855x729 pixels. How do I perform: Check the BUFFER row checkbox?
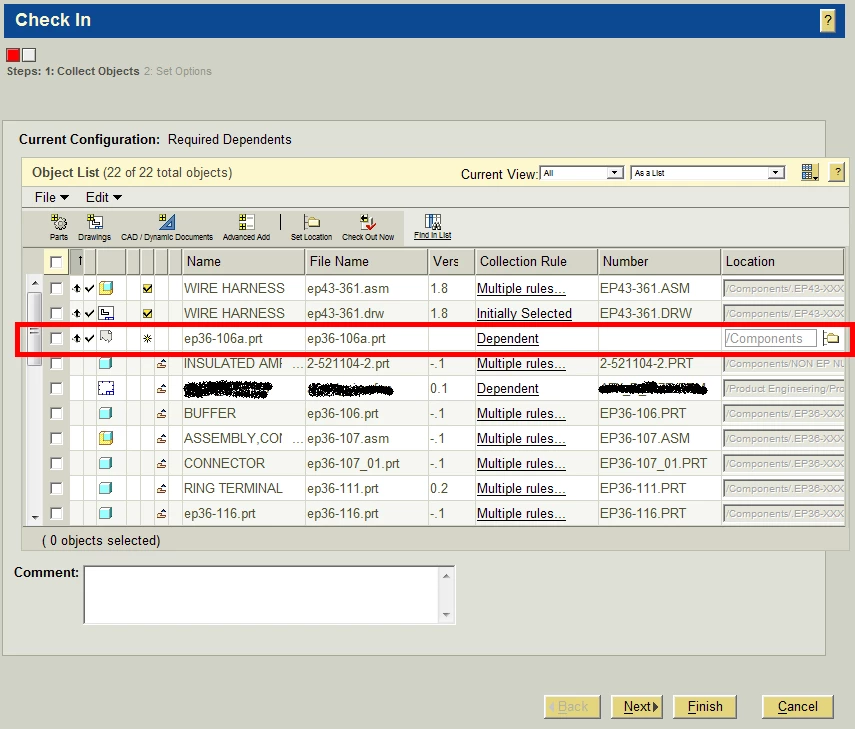pos(56,413)
